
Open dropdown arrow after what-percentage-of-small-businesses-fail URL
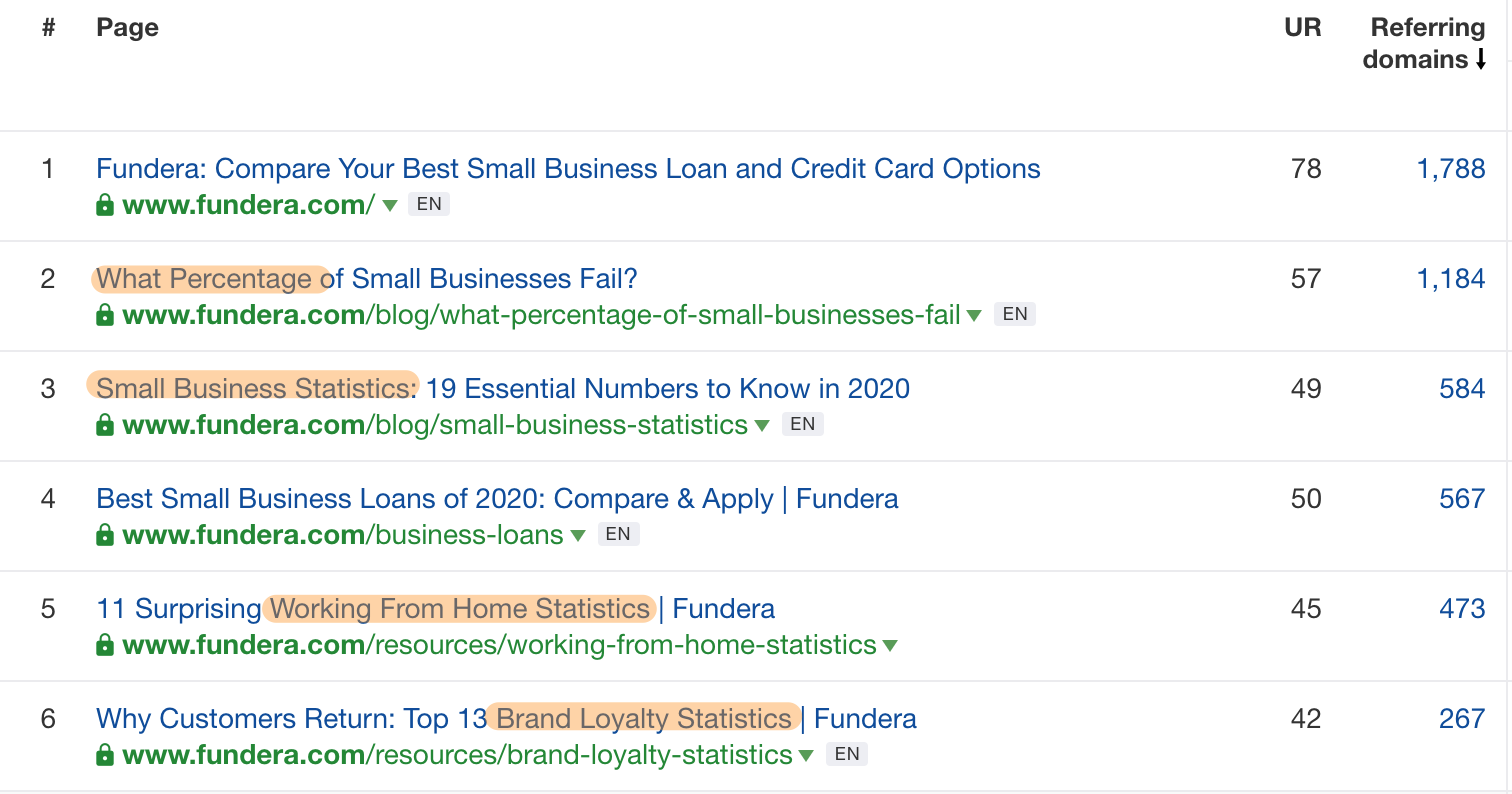[x=975, y=316]
